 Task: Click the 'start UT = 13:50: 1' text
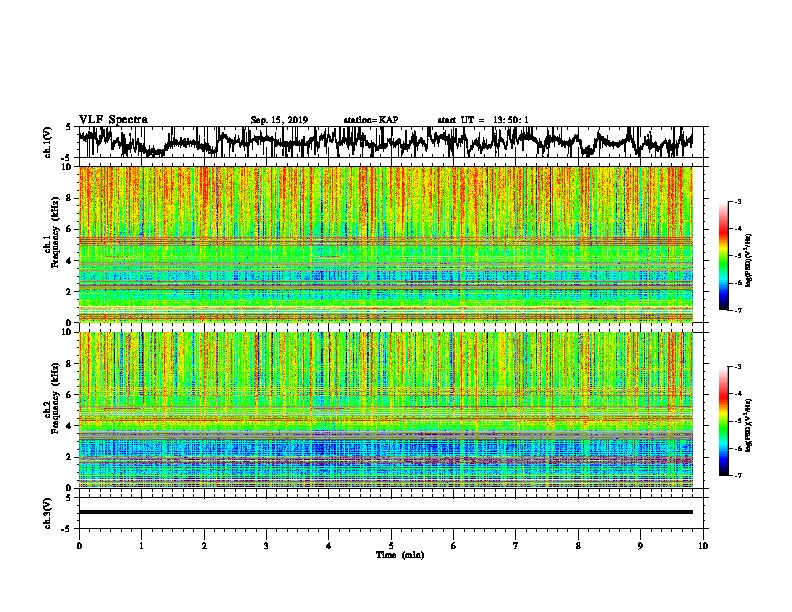click(483, 120)
